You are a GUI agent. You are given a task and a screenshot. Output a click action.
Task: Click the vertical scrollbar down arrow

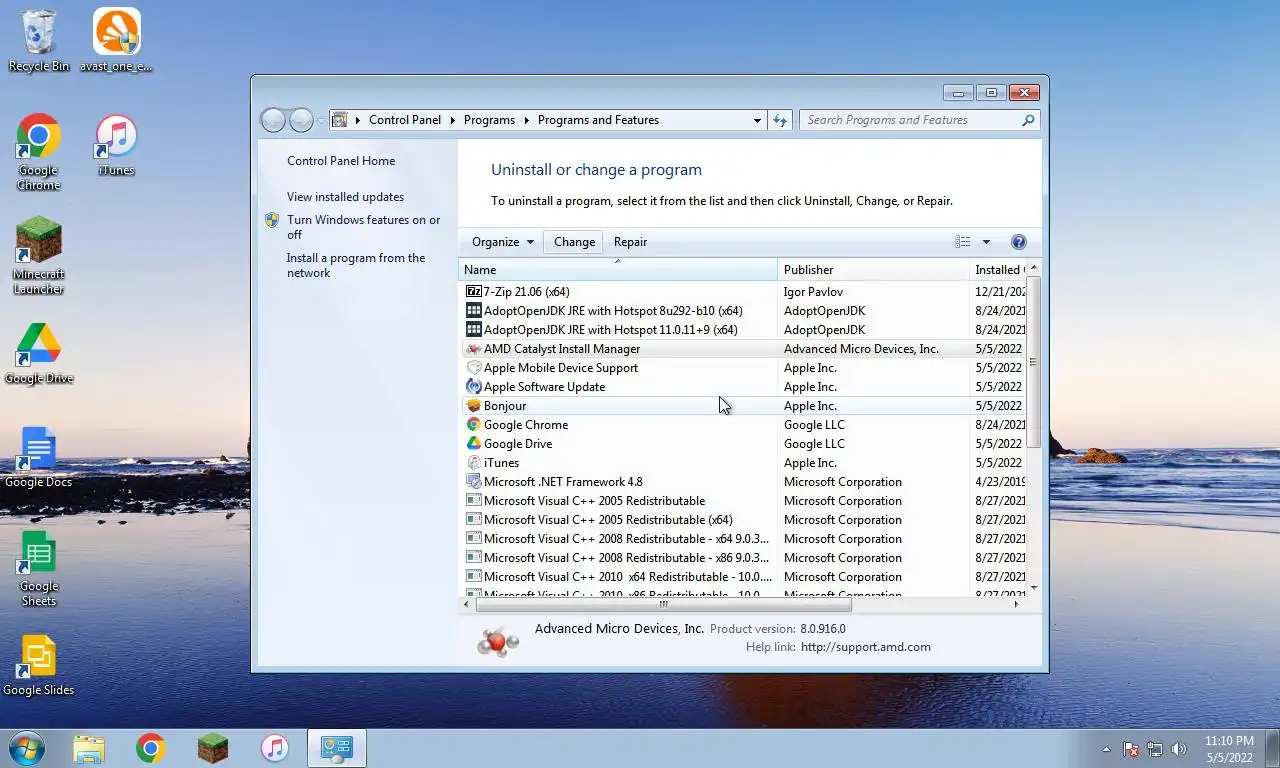[1034, 588]
